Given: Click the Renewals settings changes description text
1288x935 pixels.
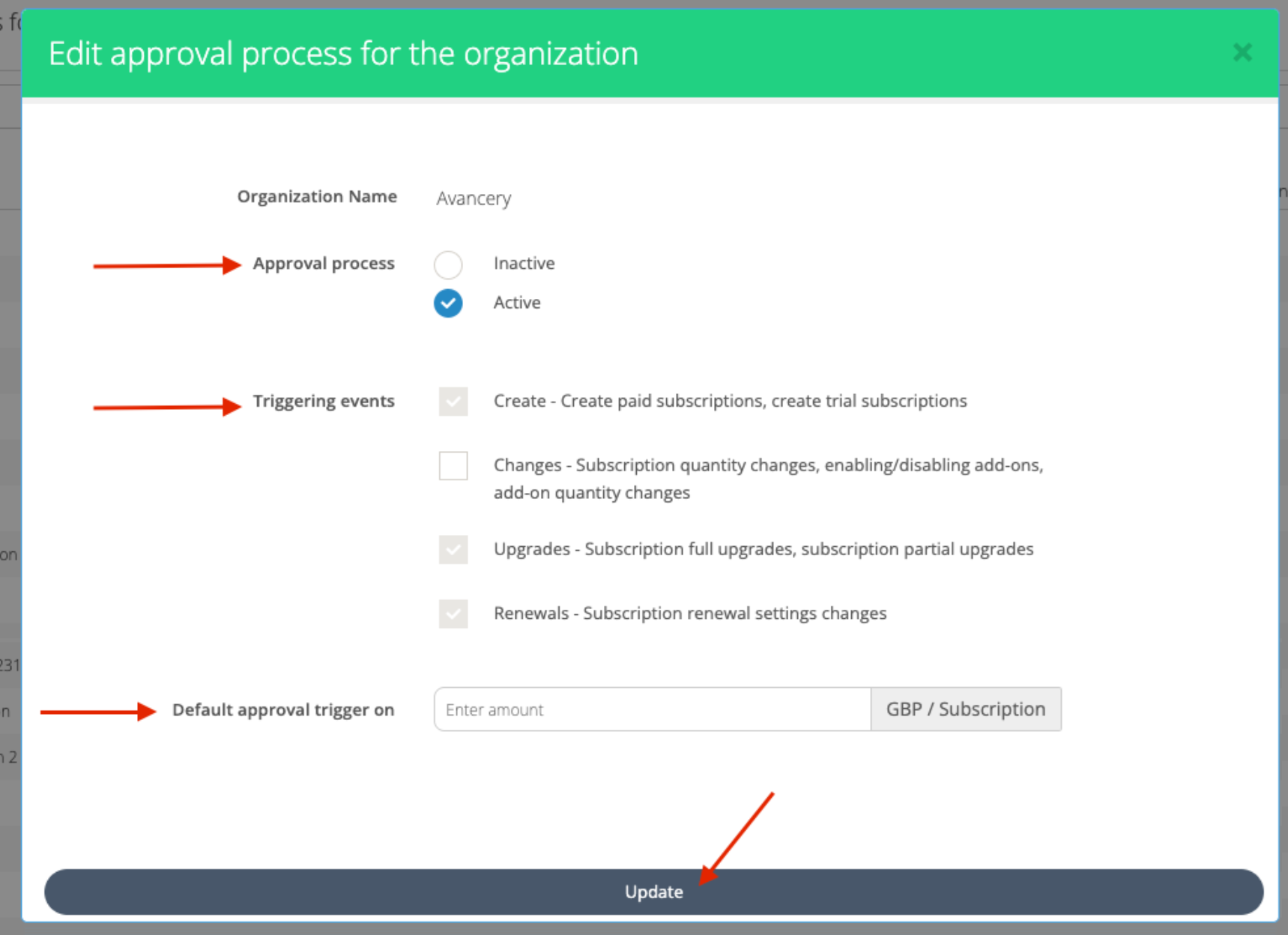Looking at the screenshot, I should click(x=689, y=614).
